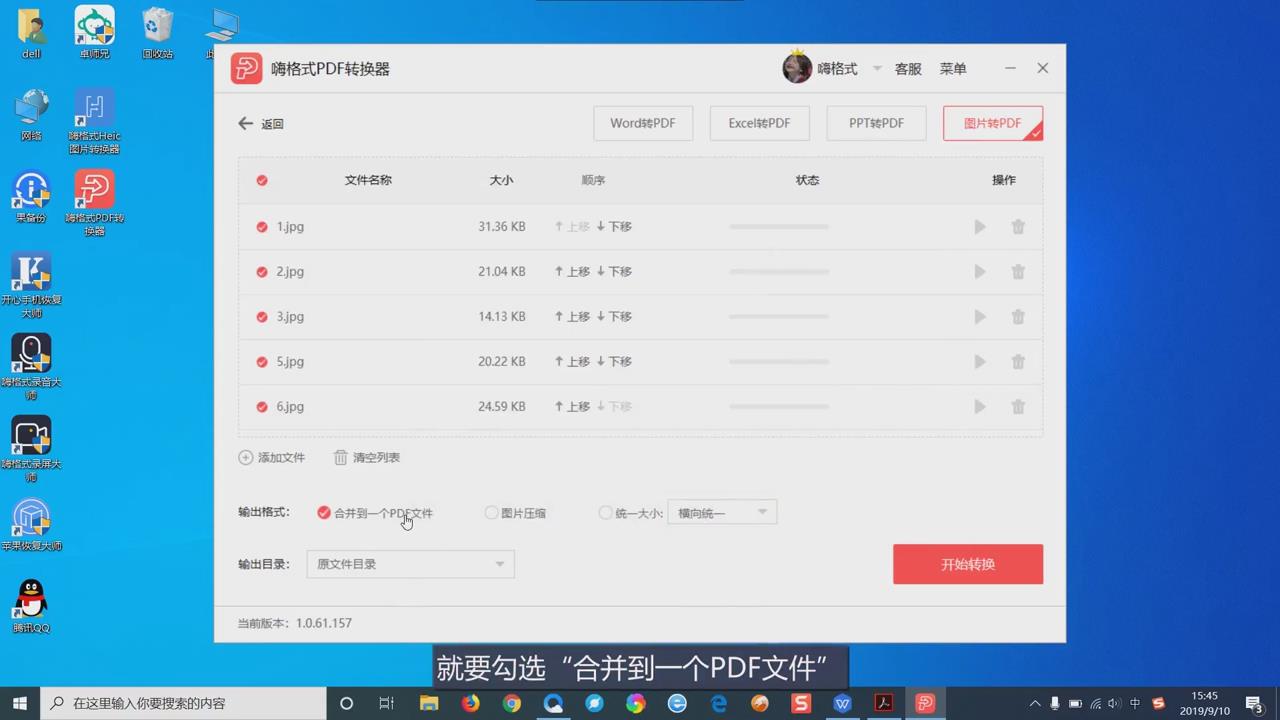Viewport: 1280px width, 720px height.
Task: Switch to the PPT转PDF tab
Action: pos(876,123)
